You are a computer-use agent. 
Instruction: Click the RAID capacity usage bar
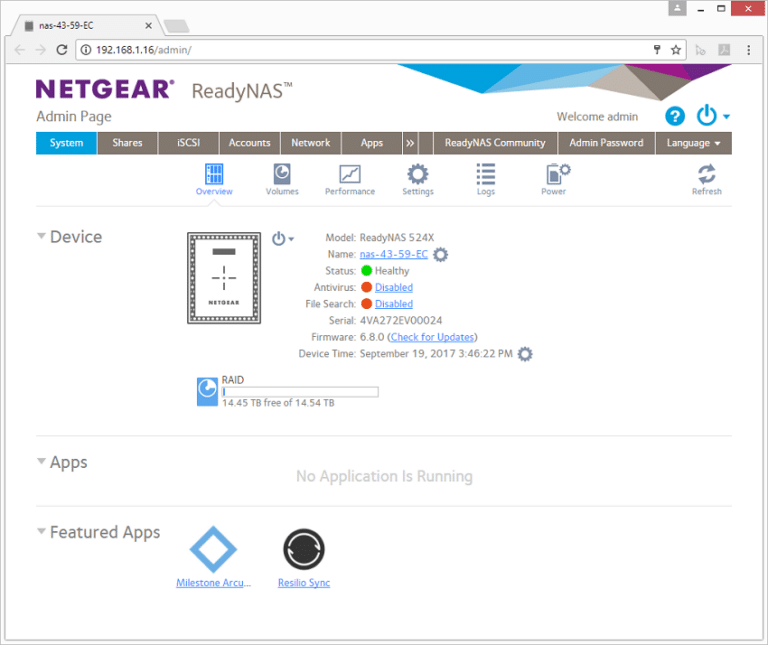pyautogui.click(x=300, y=392)
